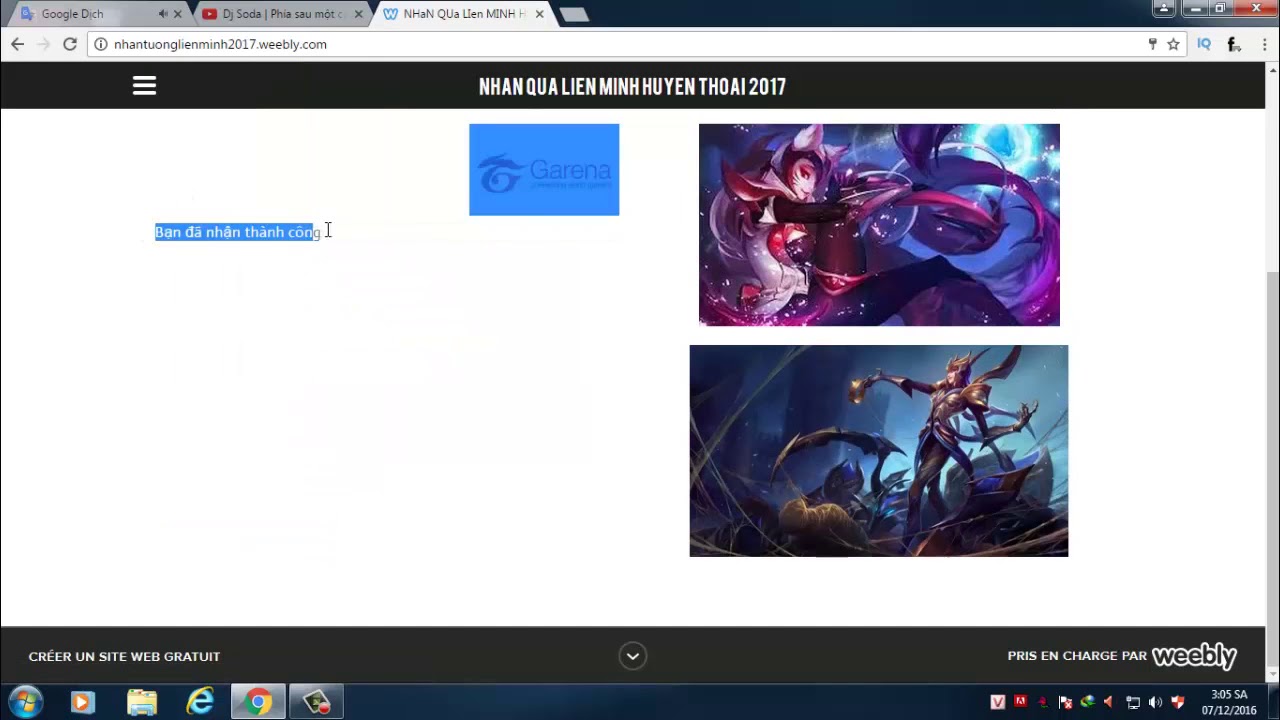Open the saved password key icon
This screenshot has width=1280, height=720.
coord(1153,44)
